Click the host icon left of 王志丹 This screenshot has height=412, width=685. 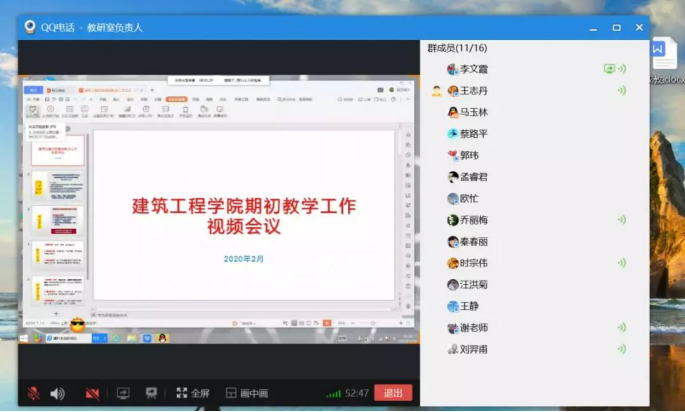pos(436,91)
